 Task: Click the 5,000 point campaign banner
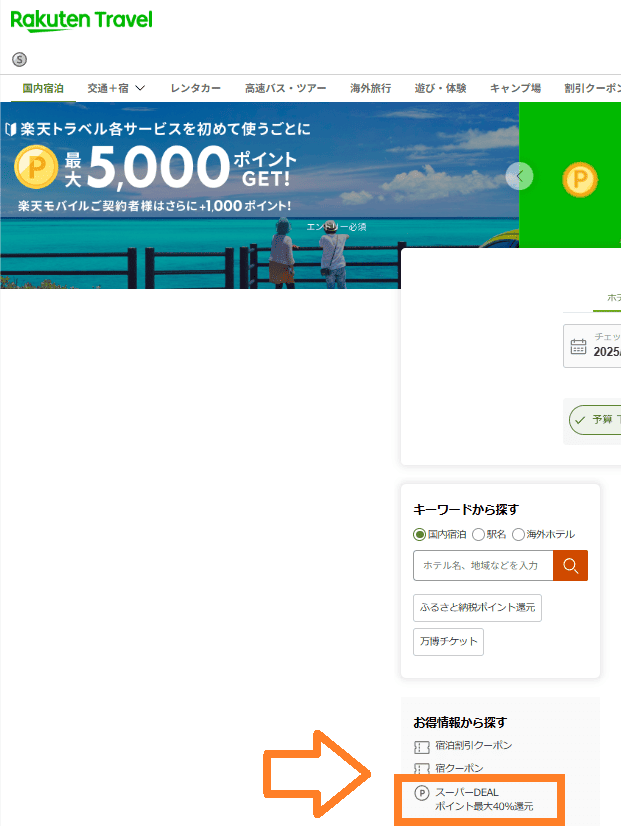click(259, 195)
